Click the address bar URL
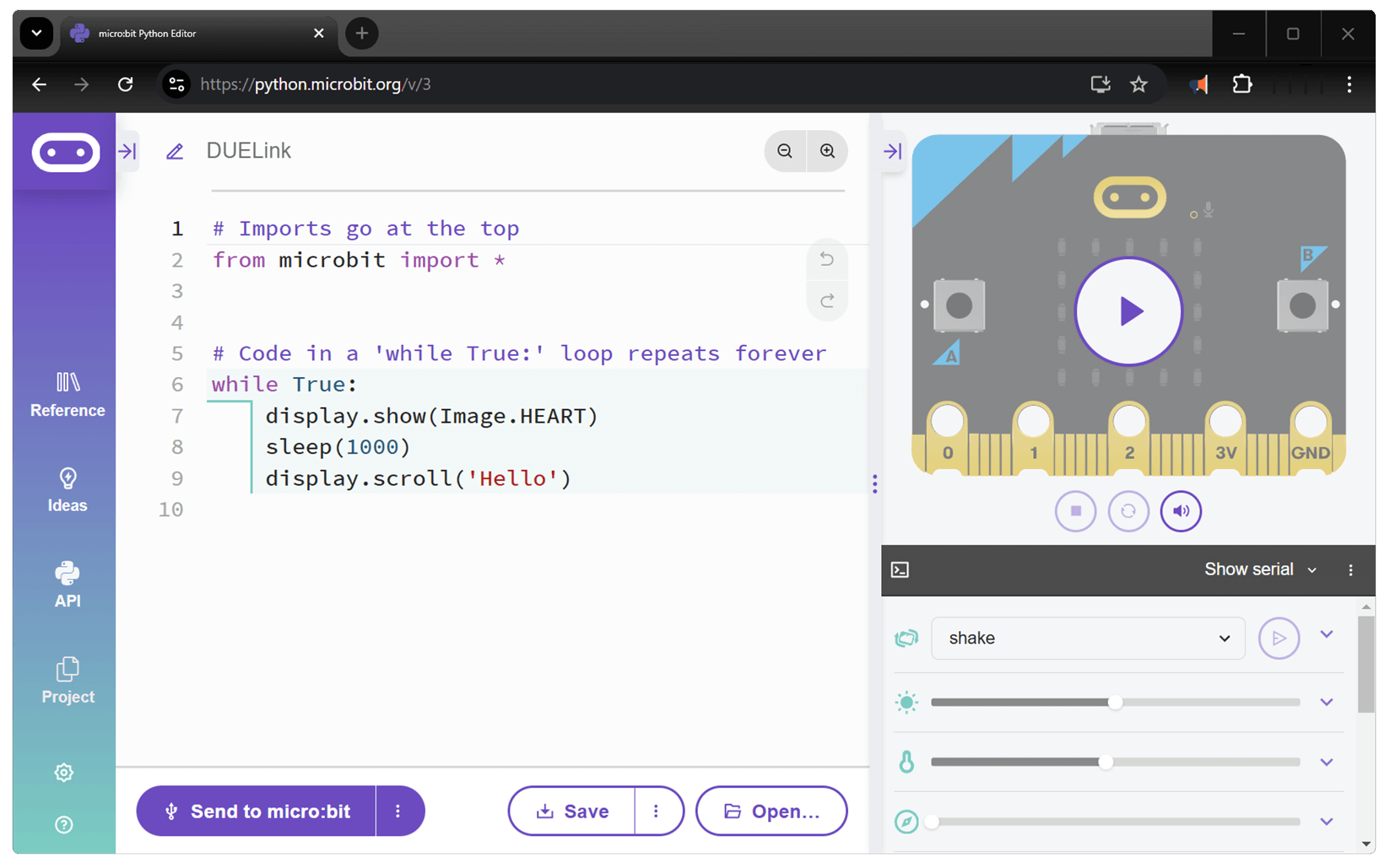 [x=316, y=84]
